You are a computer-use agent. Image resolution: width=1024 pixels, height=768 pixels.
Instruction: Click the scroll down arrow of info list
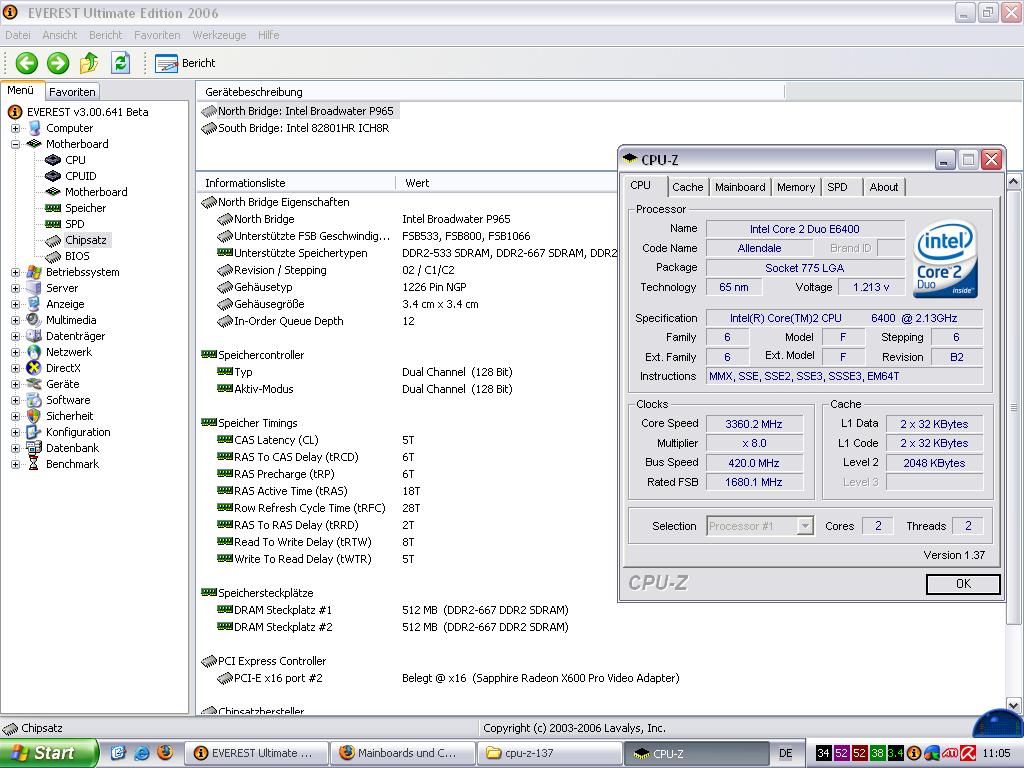coord(1014,705)
